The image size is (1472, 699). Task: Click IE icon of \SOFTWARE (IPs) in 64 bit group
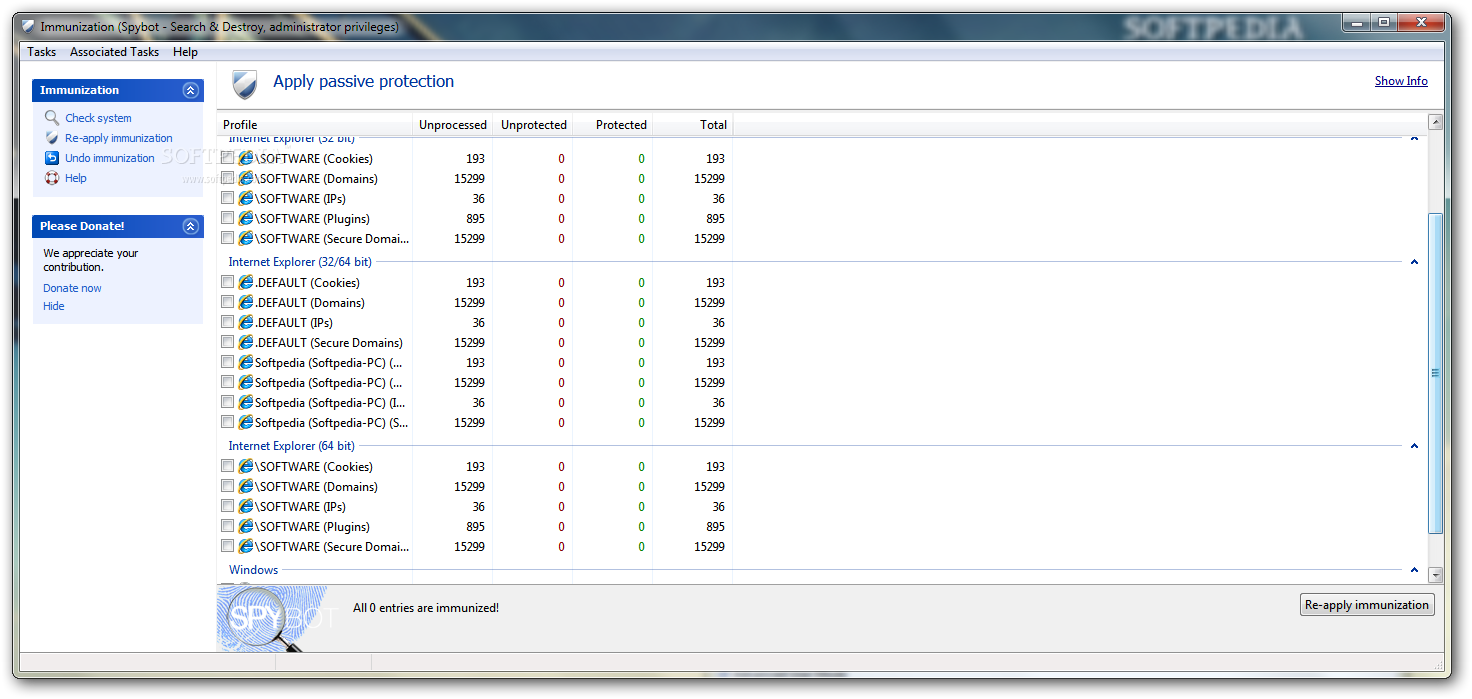[x=246, y=506]
